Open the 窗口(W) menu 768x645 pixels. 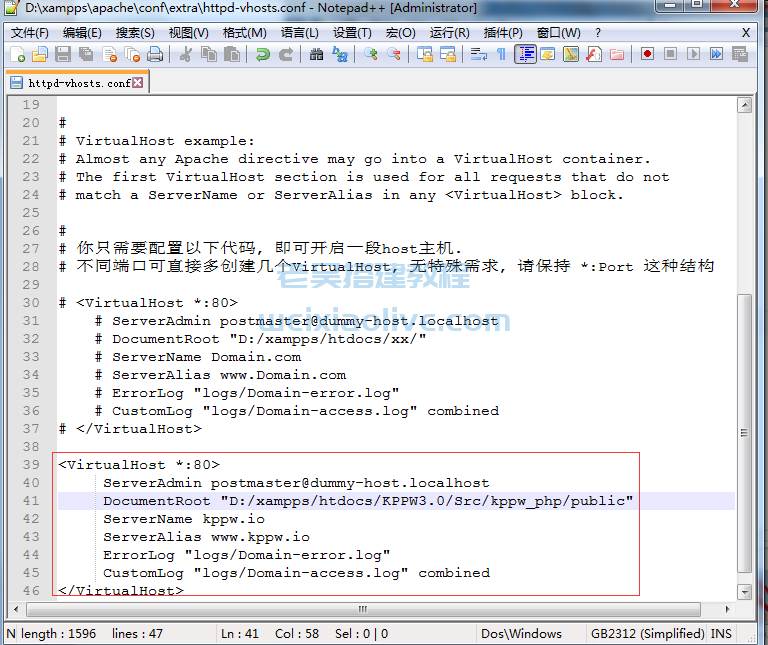click(558, 33)
